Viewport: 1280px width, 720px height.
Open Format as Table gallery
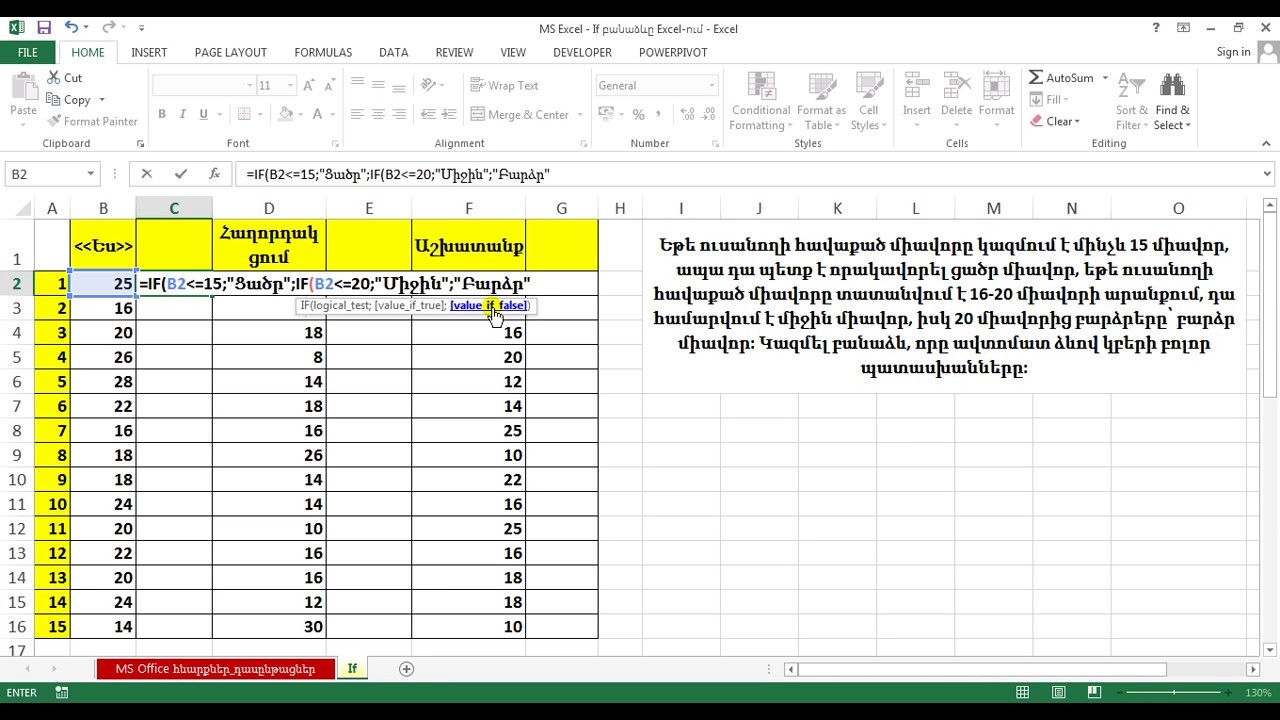point(822,101)
